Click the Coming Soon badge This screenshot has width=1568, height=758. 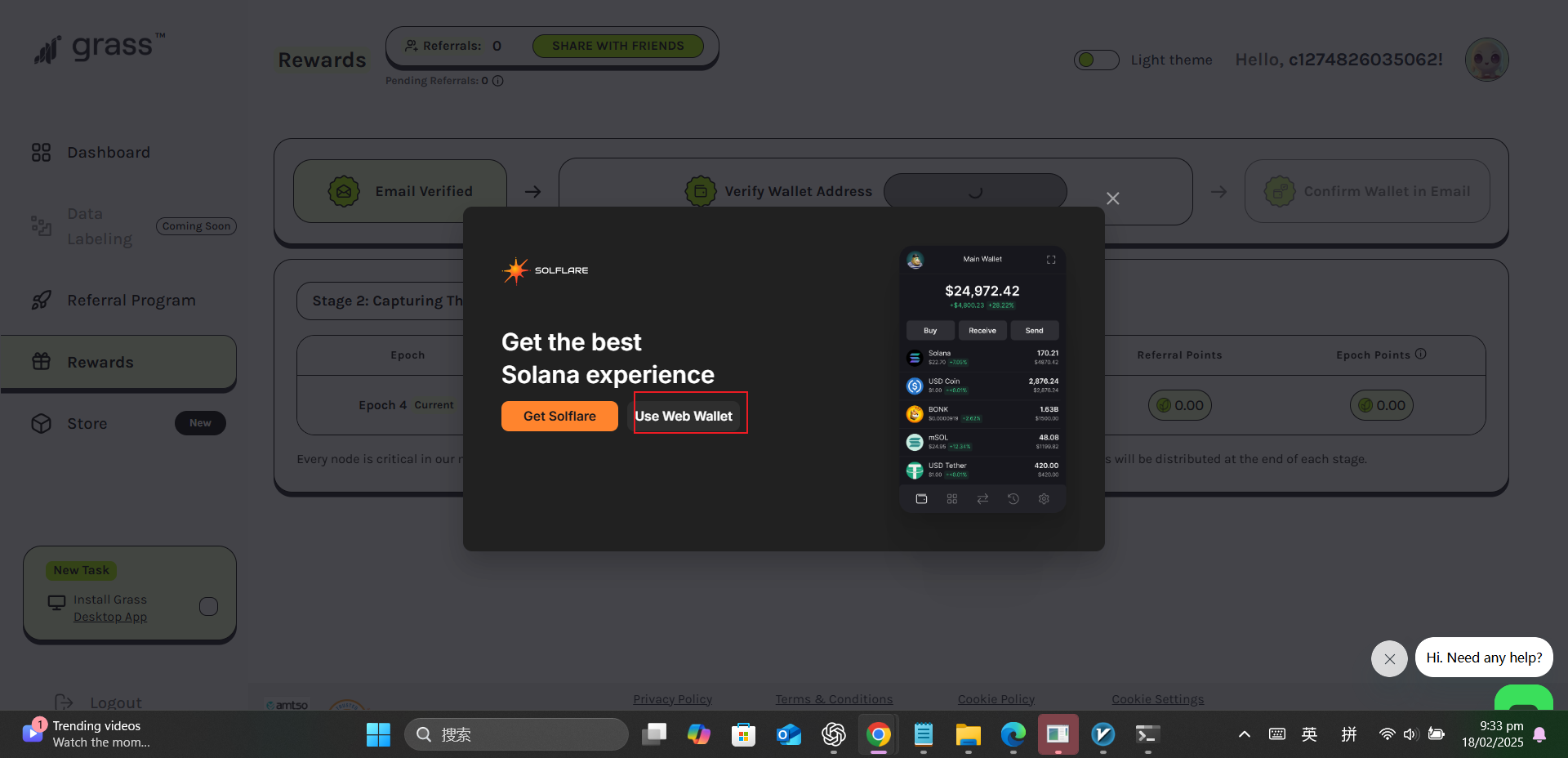point(196,226)
